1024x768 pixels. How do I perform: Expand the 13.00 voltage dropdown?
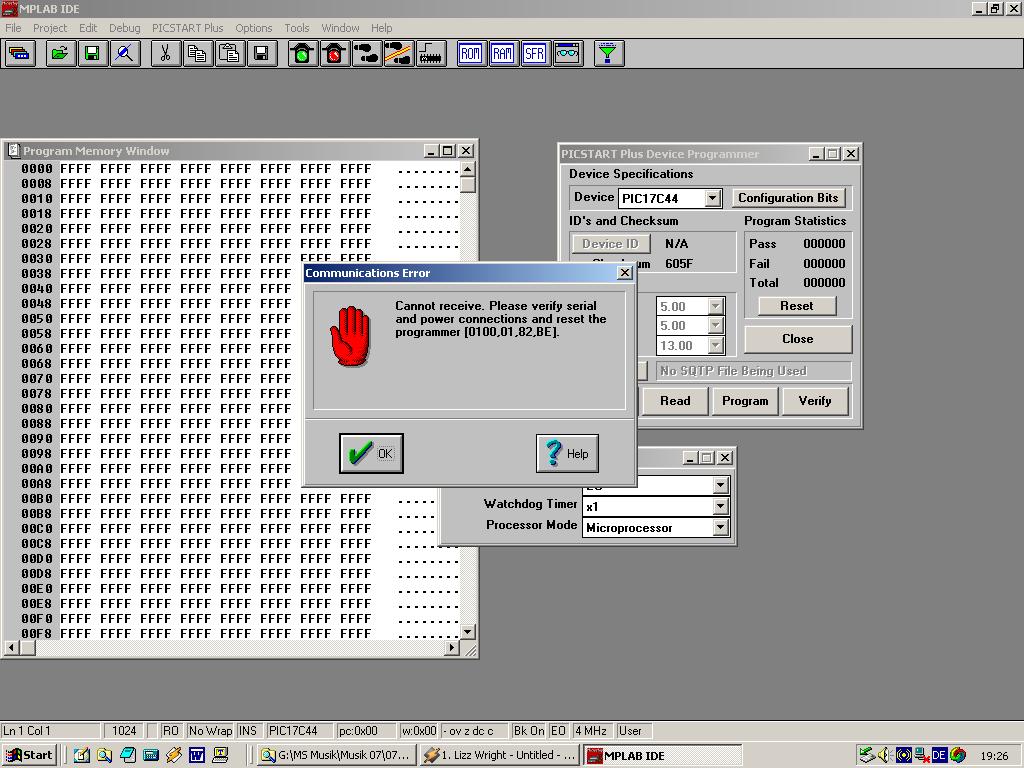[x=716, y=345]
